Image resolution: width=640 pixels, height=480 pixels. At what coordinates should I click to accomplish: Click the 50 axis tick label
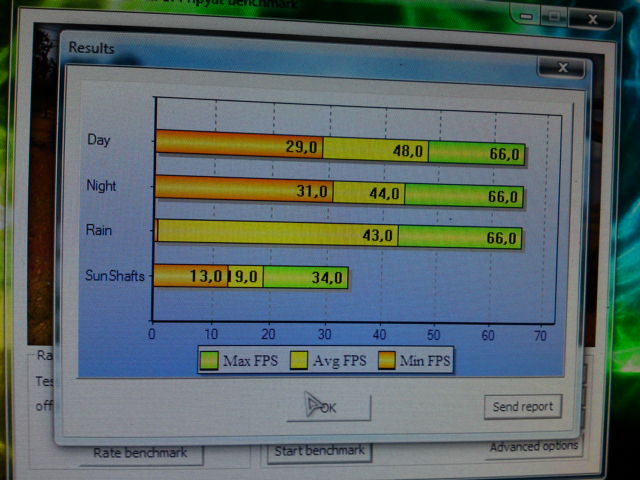pos(433,335)
